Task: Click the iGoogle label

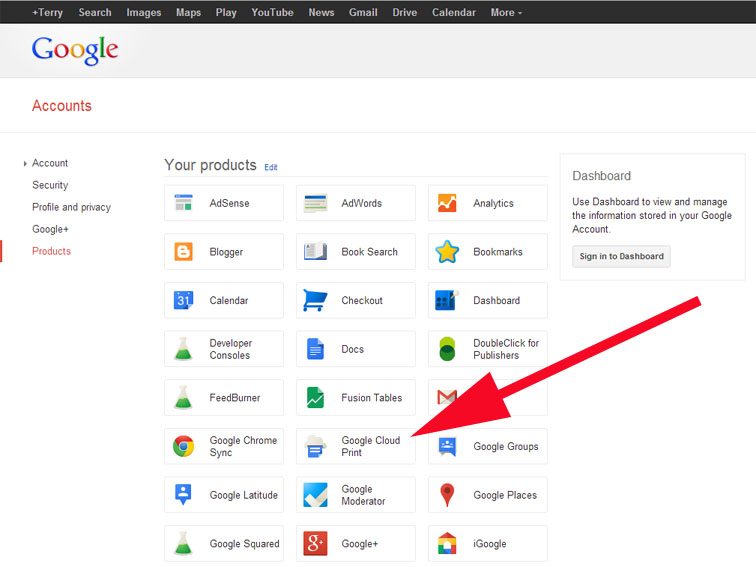Action: pyautogui.click(x=490, y=544)
